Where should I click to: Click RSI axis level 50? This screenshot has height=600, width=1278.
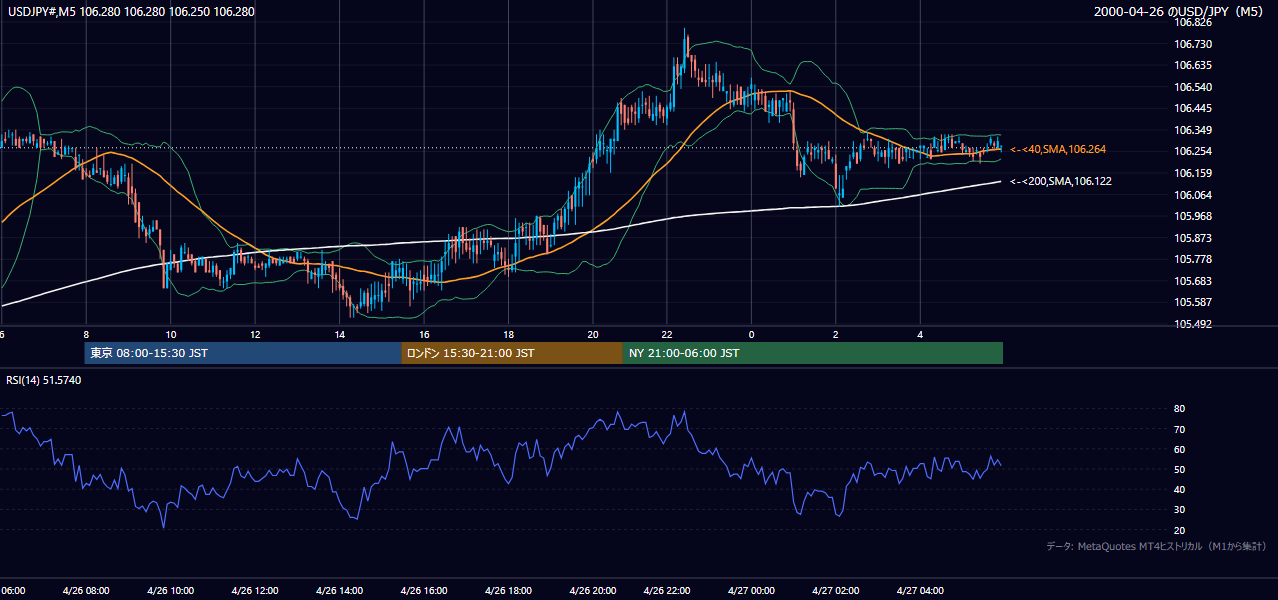point(1179,469)
